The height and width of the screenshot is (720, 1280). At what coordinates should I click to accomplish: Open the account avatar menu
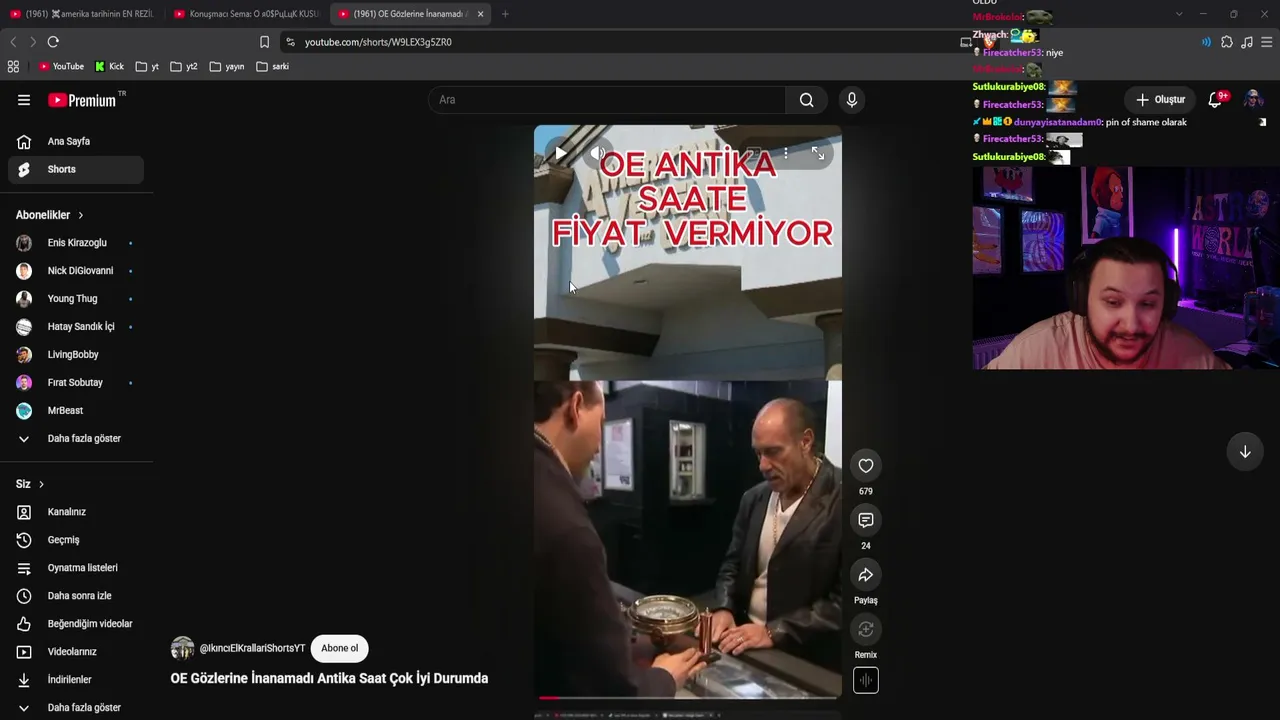(x=1252, y=100)
